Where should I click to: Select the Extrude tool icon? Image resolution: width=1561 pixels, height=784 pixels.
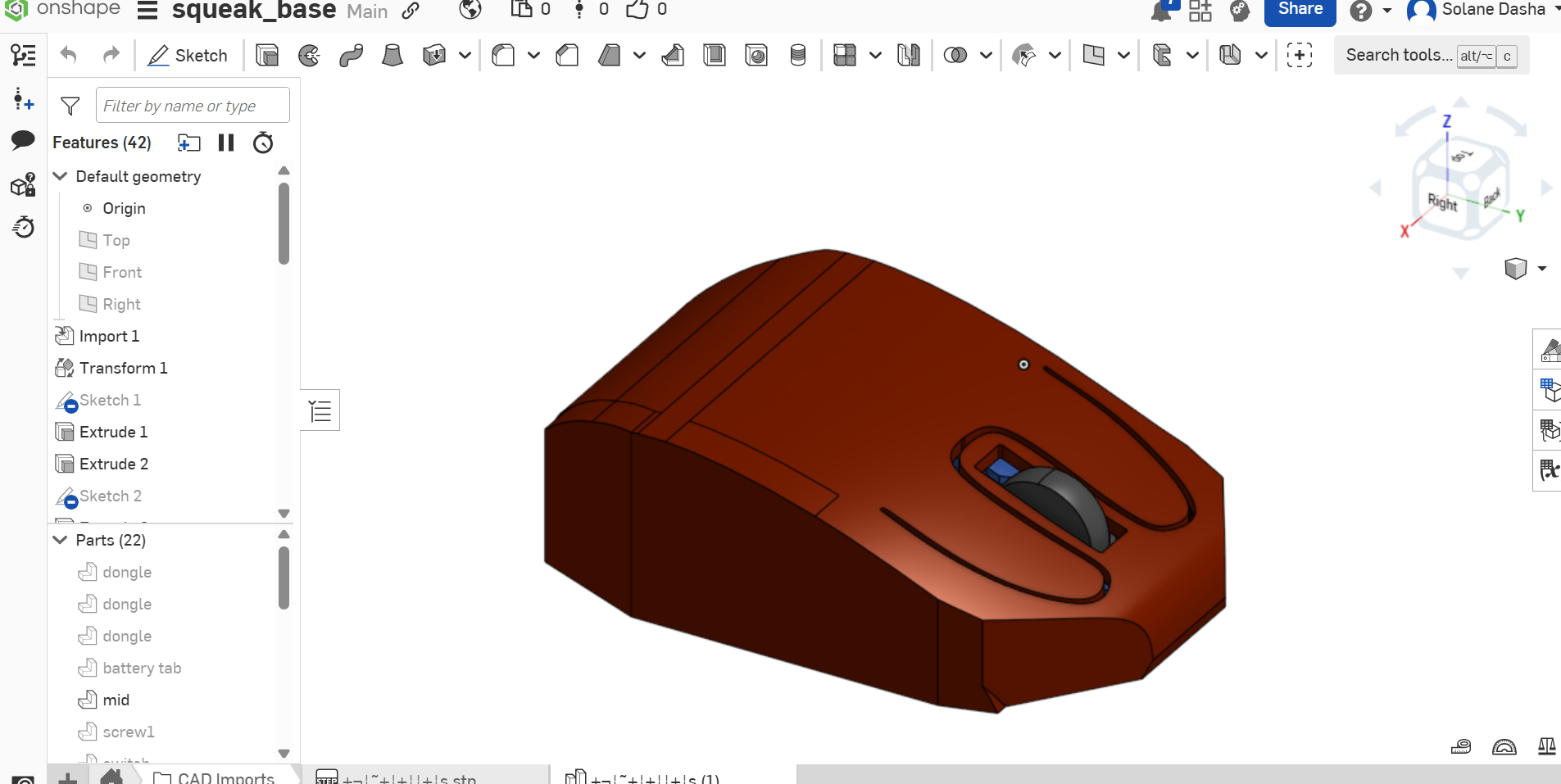(x=267, y=55)
